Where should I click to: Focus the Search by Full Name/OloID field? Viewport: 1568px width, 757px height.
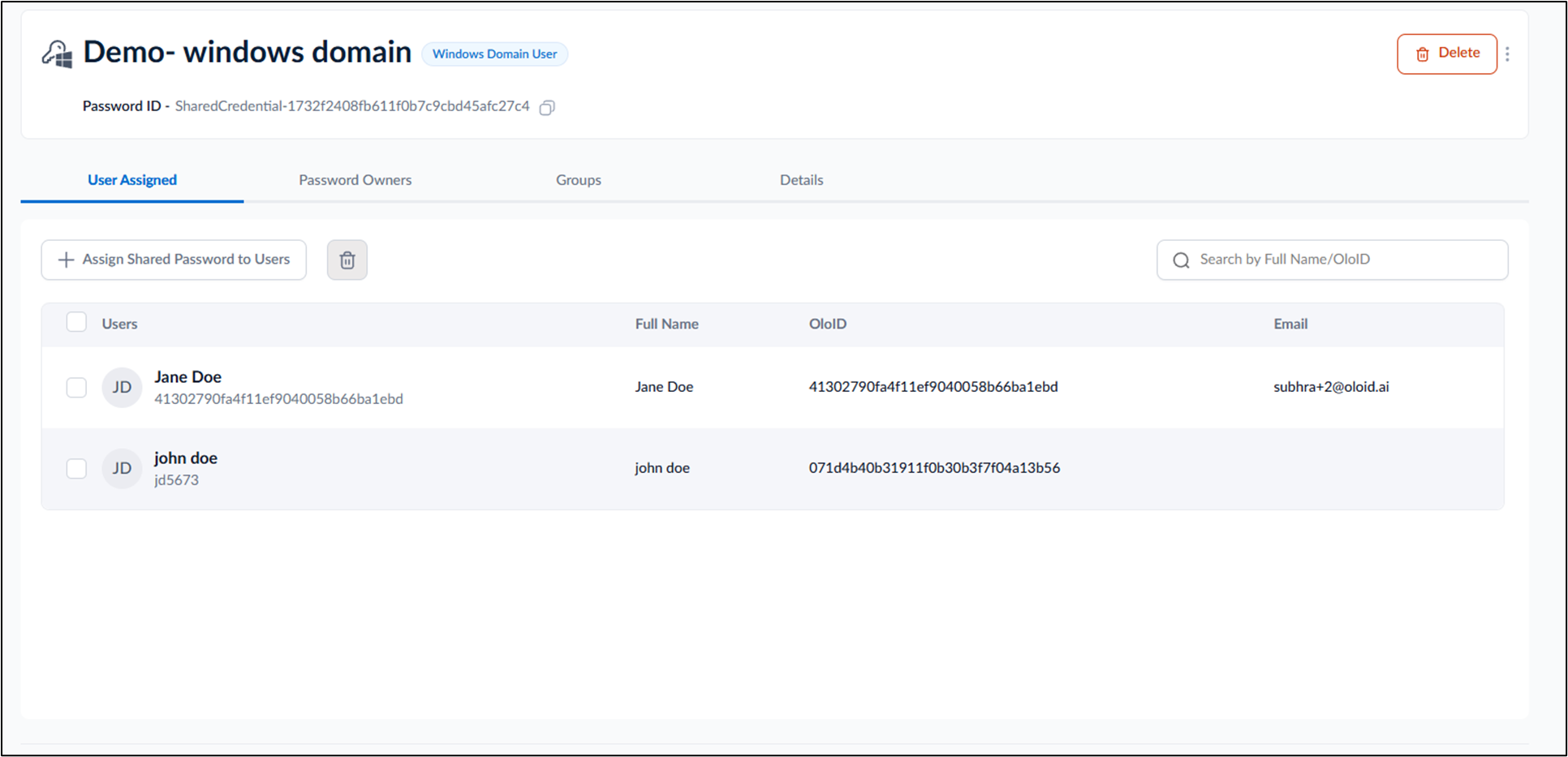coord(1333,260)
